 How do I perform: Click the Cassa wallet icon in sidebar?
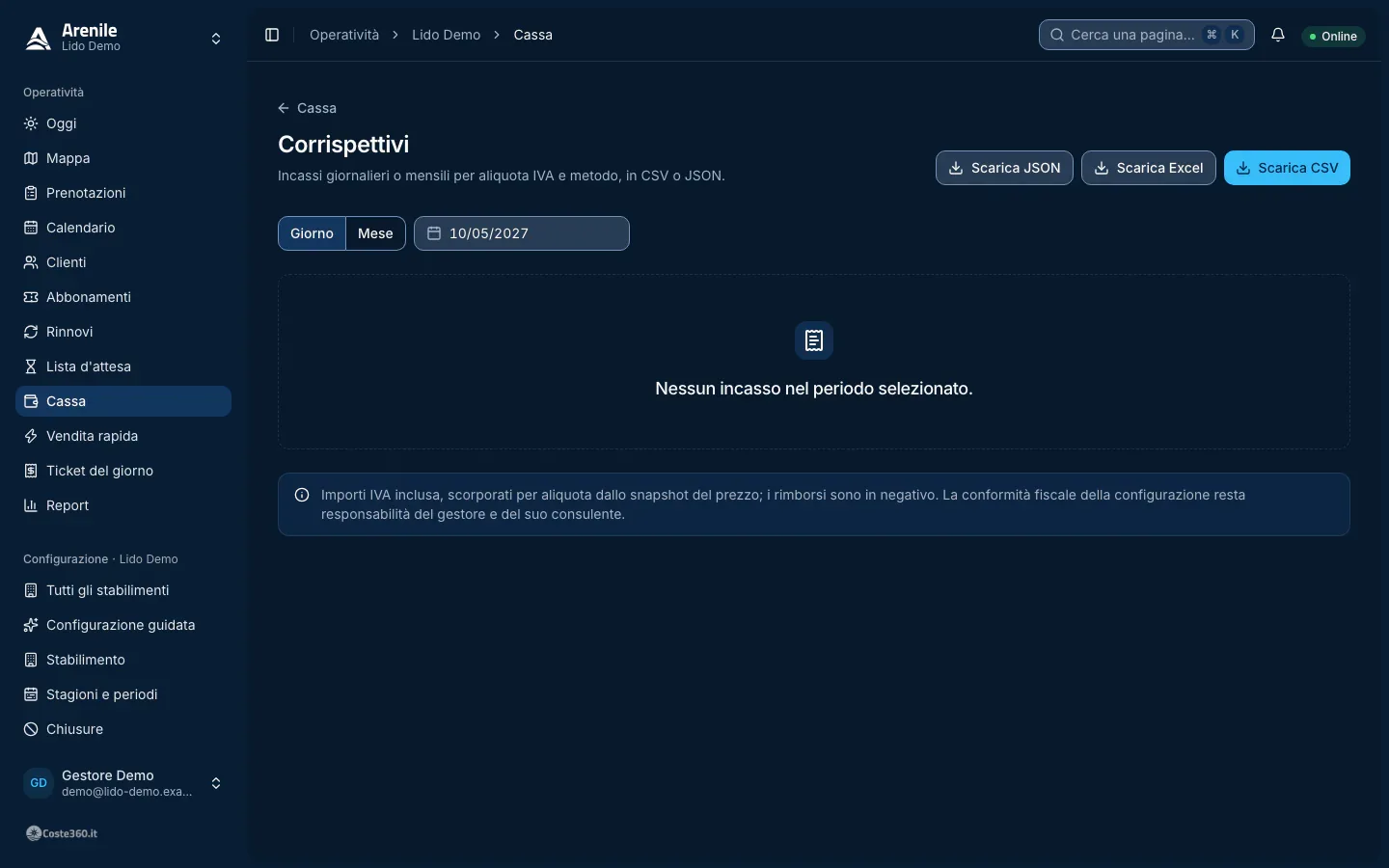[31, 401]
